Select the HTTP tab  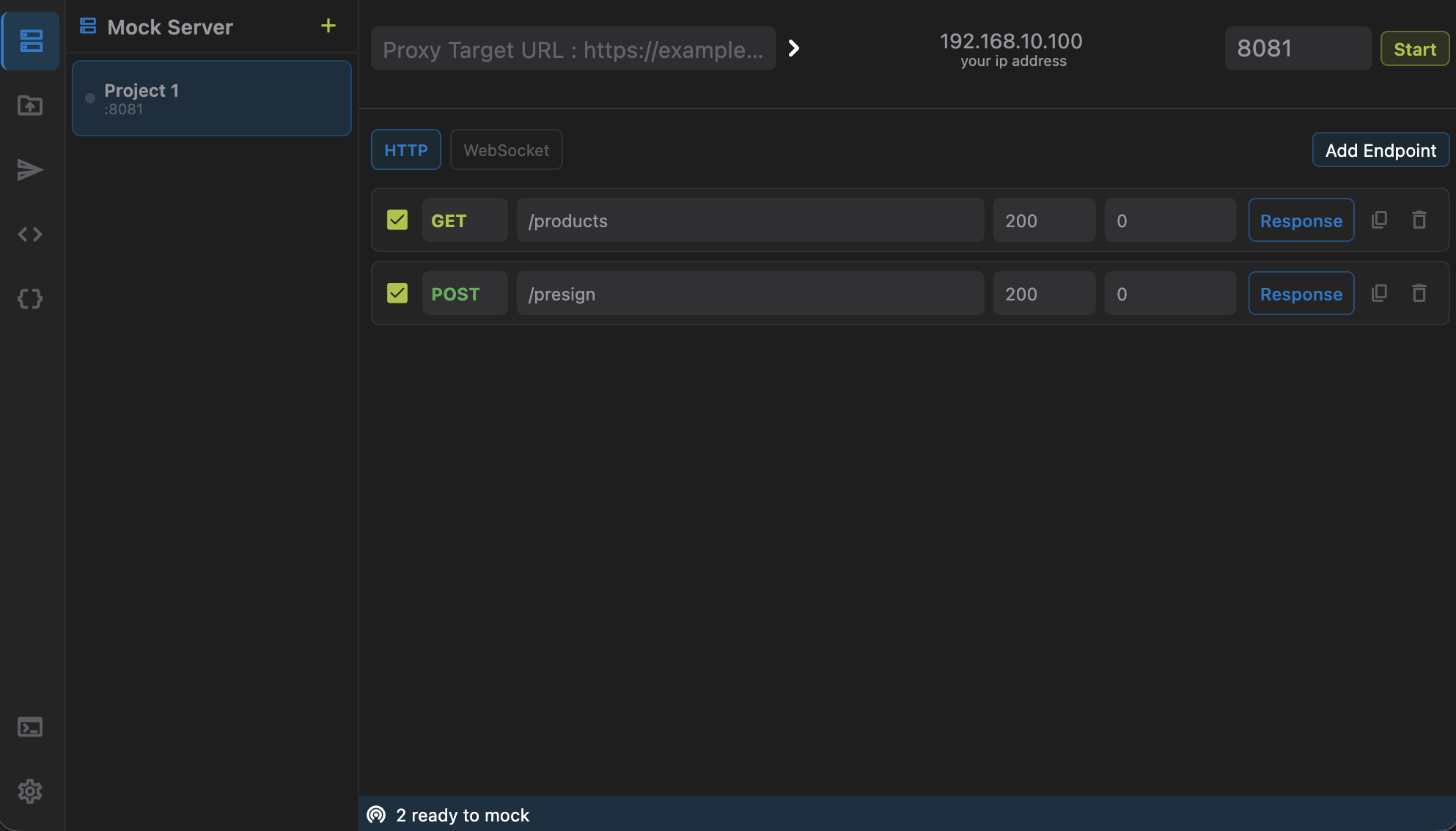pyautogui.click(x=405, y=150)
